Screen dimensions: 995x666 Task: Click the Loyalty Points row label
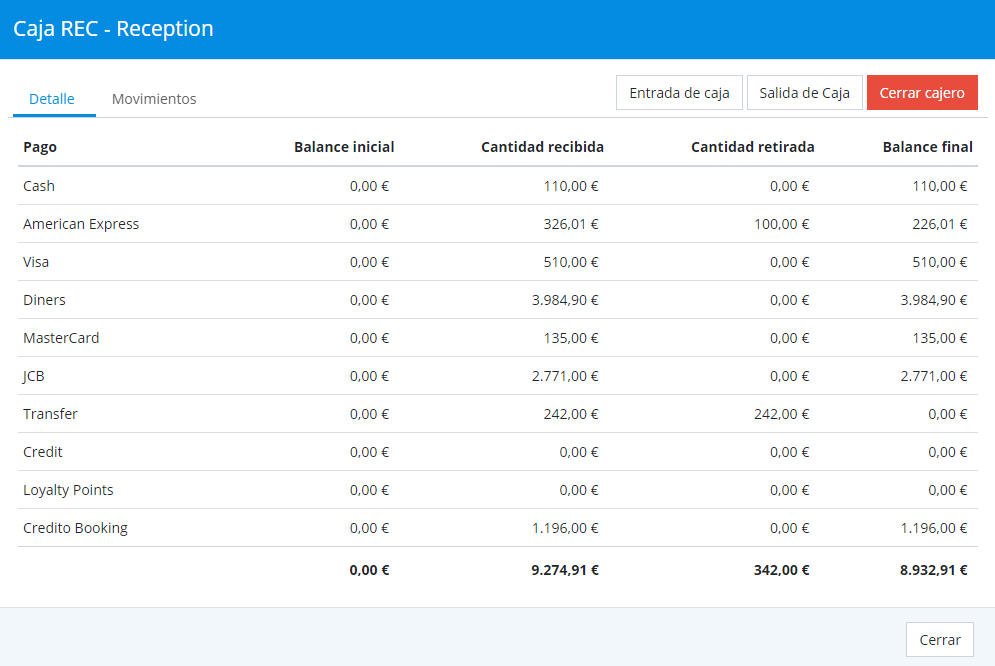coord(68,490)
